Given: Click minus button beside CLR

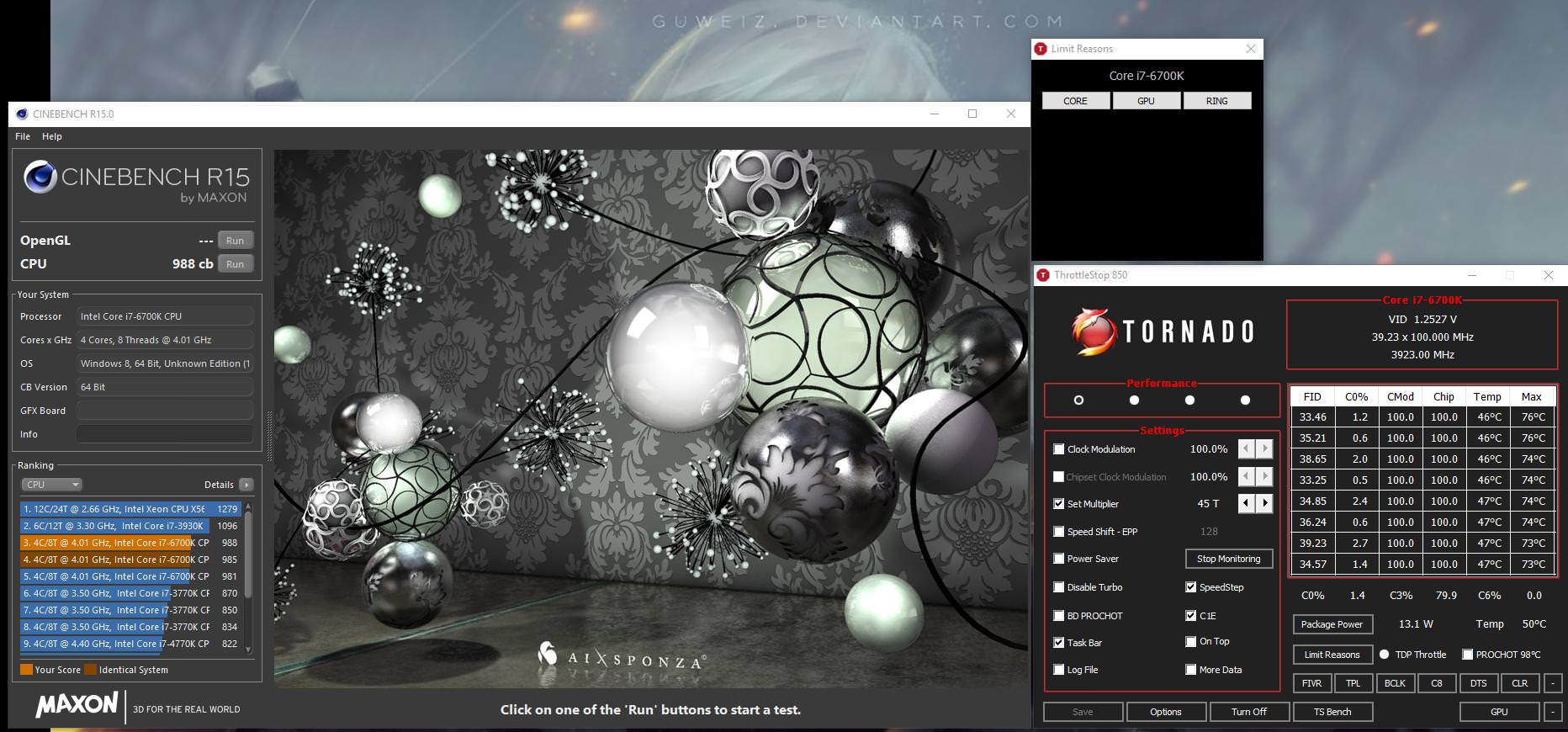Looking at the screenshot, I should tap(1553, 683).
